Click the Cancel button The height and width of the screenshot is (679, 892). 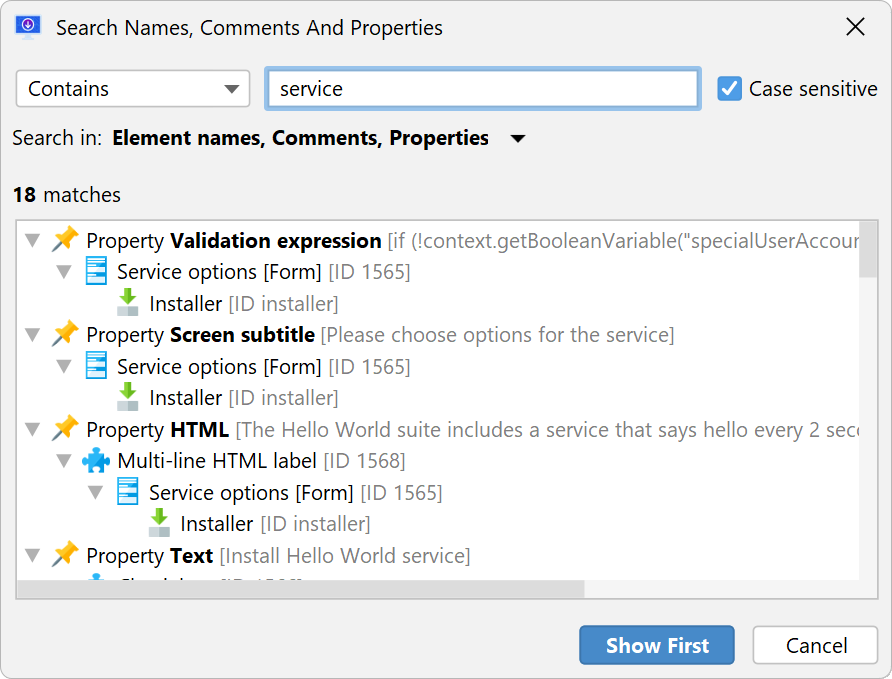(x=816, y=645)
